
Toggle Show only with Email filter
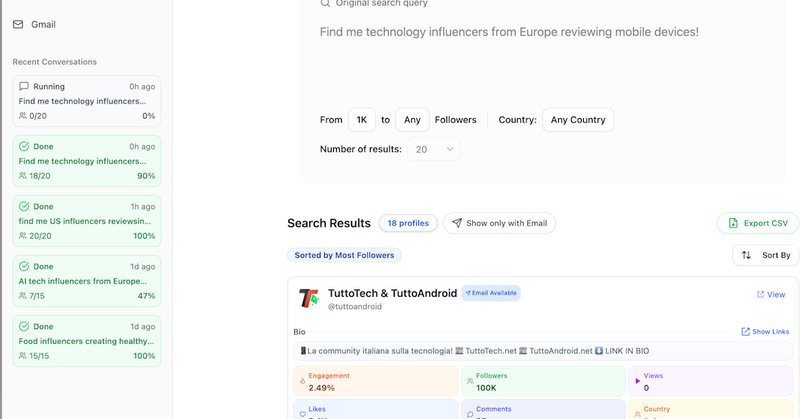(x=499, y=223)
